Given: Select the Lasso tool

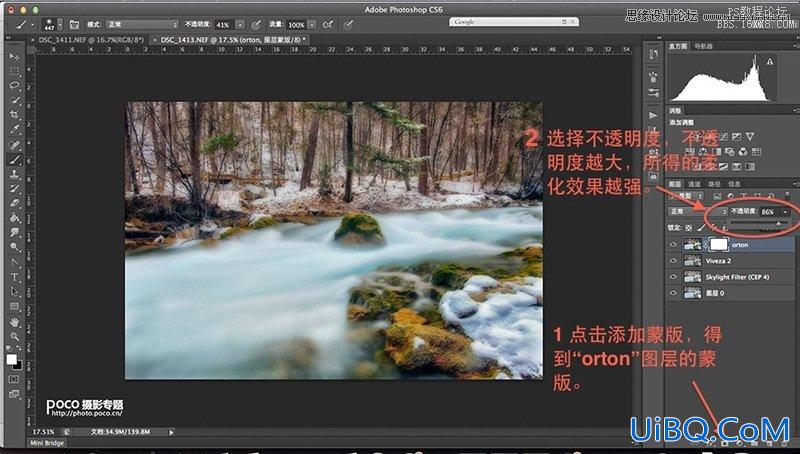Looking at the screenshot, I should click(x=14, y=85).
